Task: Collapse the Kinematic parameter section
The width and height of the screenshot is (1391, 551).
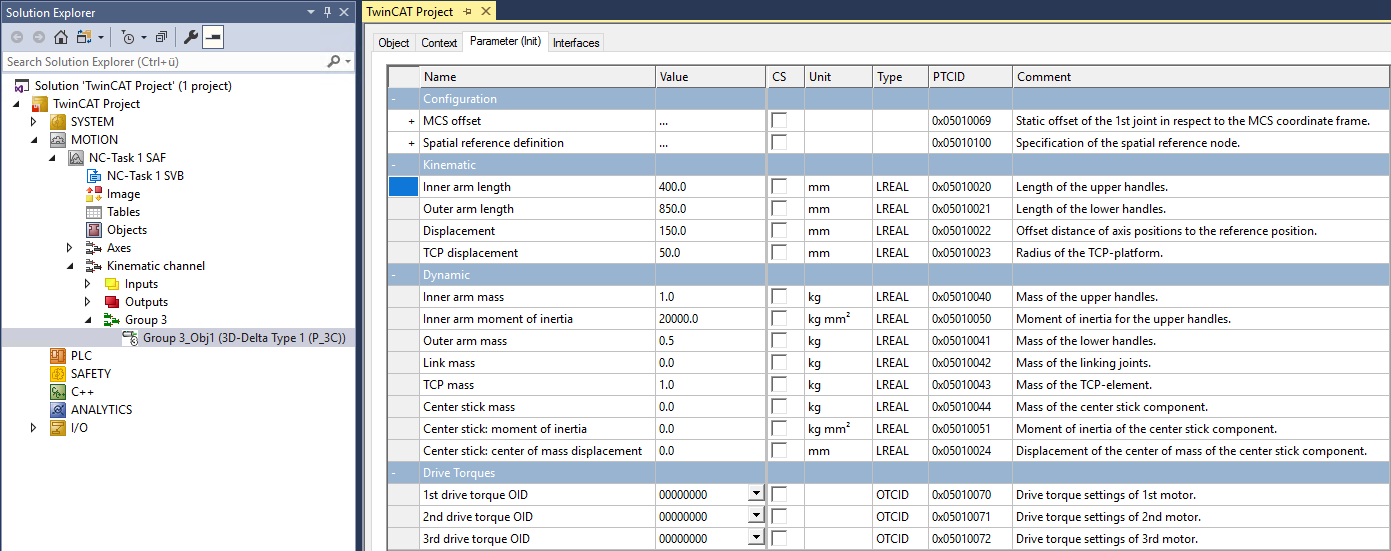Action: (x=394, y=165)
